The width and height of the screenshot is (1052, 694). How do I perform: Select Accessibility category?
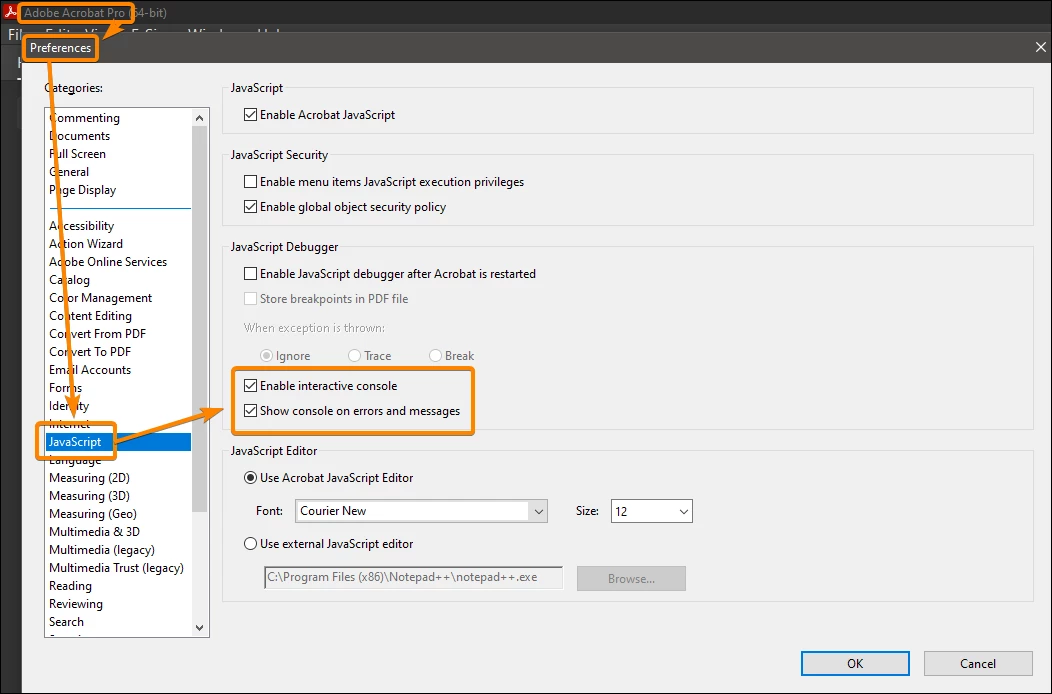pyautogui.click(x=81, y=226)
